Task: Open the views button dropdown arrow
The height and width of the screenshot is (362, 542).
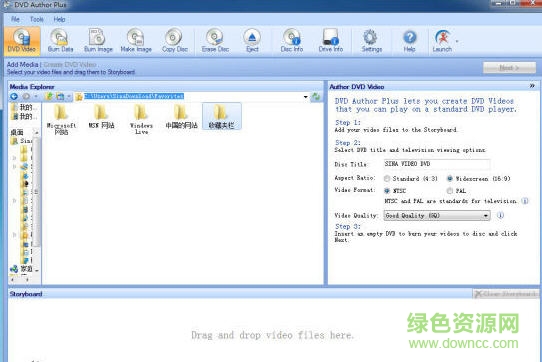Action: coord(69,96)
